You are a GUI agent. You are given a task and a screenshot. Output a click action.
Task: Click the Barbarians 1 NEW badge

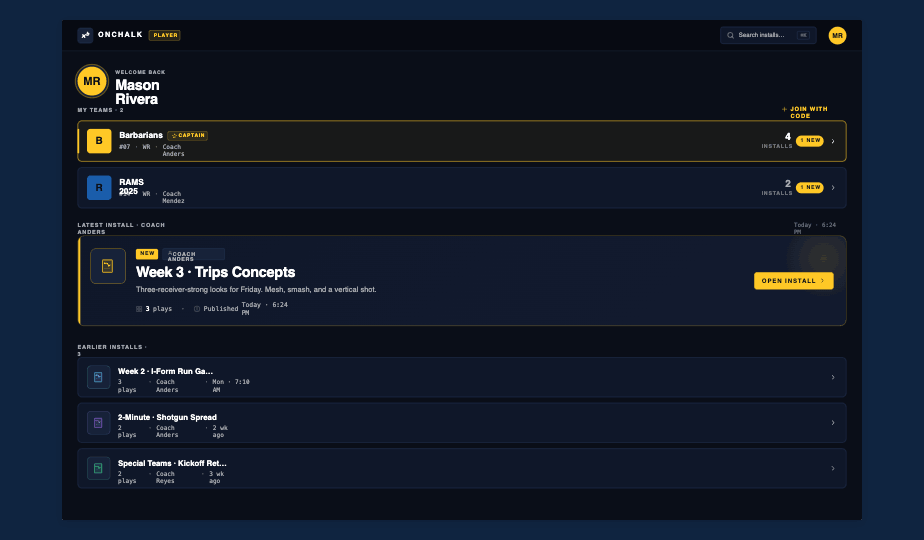click(x=810, y=140)
